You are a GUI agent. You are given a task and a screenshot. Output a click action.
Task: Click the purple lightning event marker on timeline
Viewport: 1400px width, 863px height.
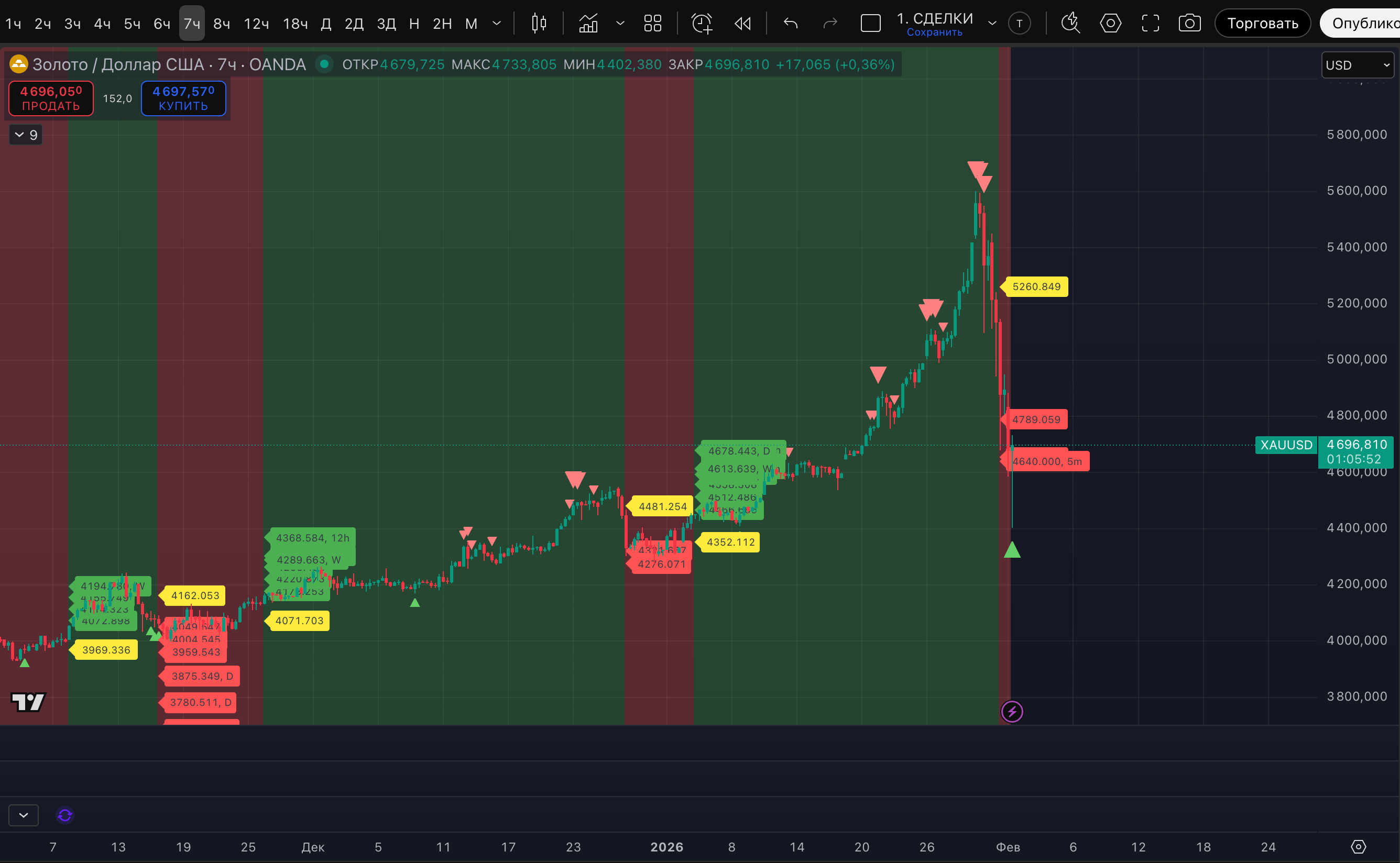pos(1012,711)
